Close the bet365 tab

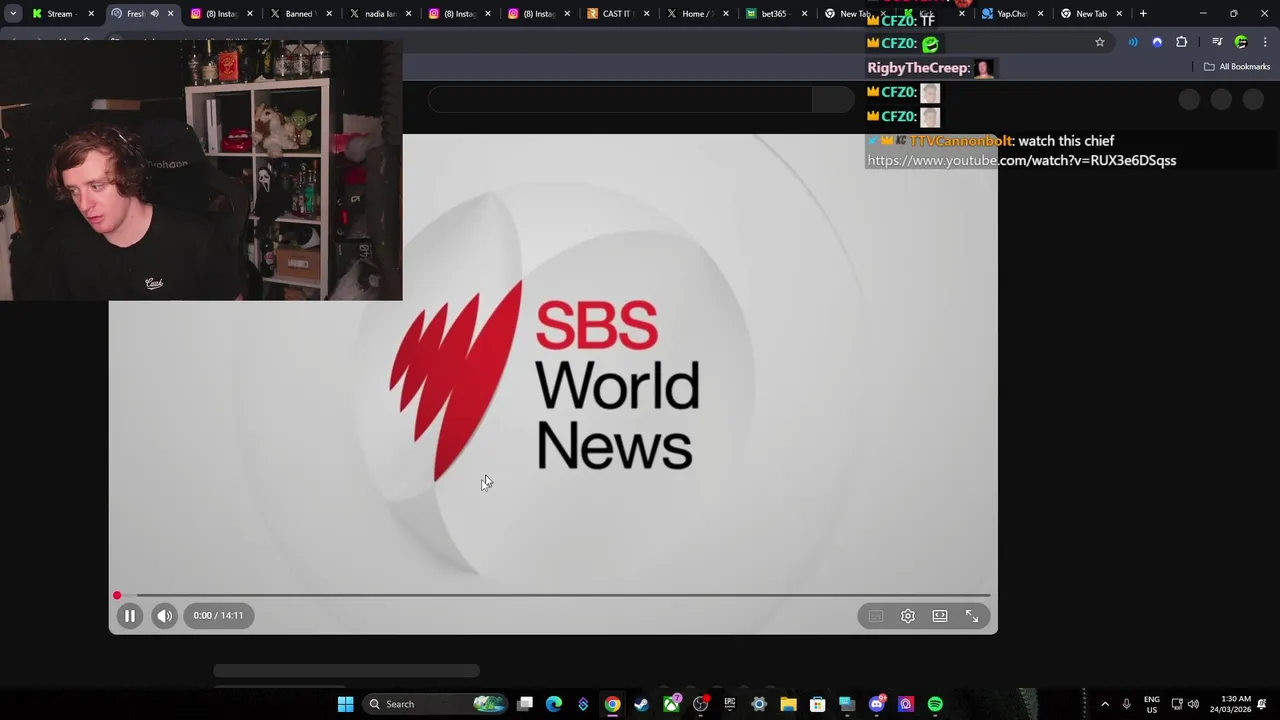point(805,14)
